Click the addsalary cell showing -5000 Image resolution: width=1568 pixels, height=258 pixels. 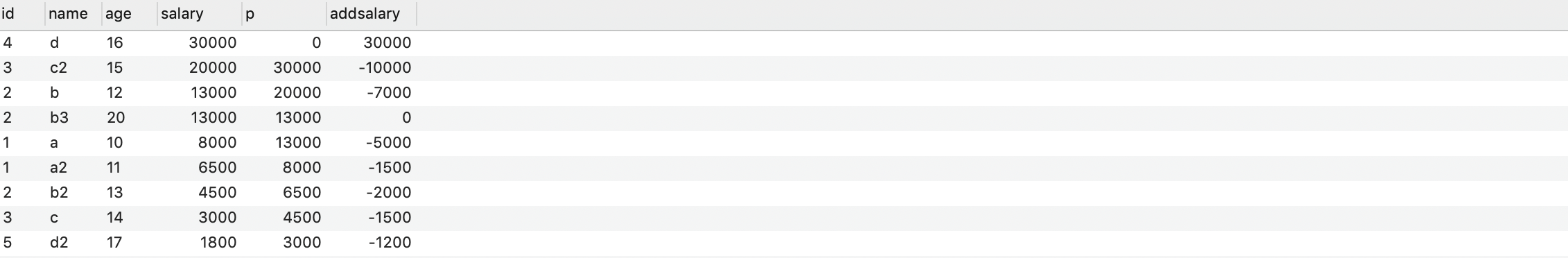tap(372, 143)
